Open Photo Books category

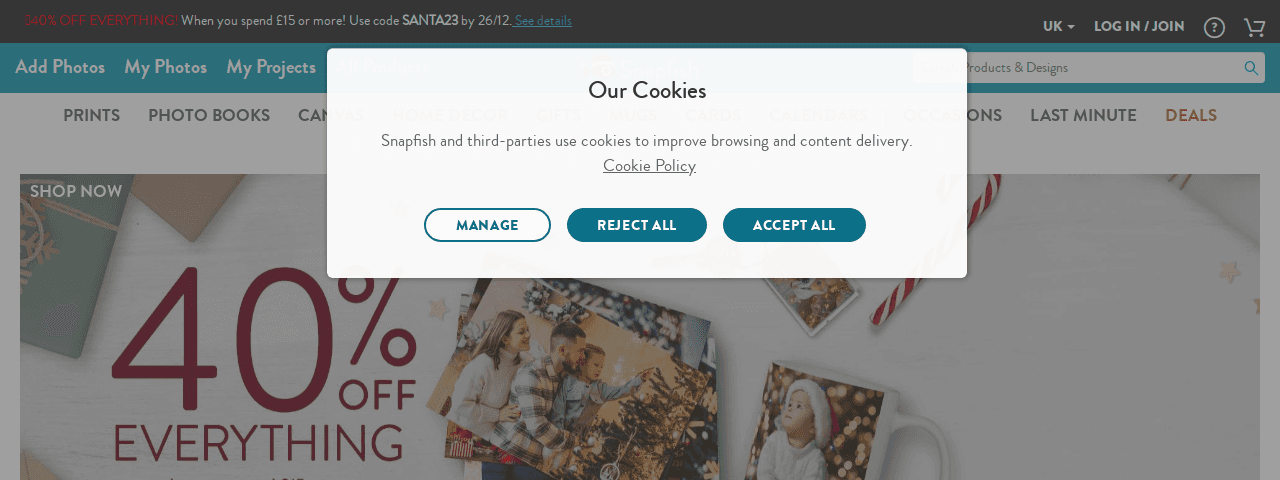click(x=209, y=115)
